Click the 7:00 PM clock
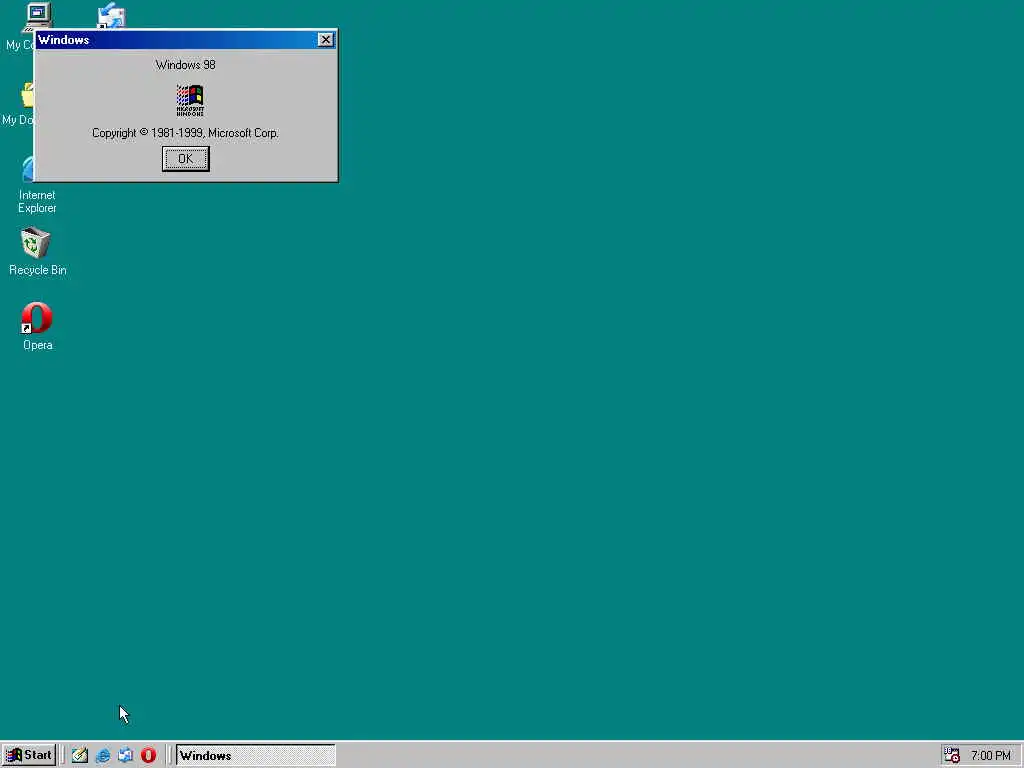The height and width of the screenshot is (768, 1024). tap(990, 756)
